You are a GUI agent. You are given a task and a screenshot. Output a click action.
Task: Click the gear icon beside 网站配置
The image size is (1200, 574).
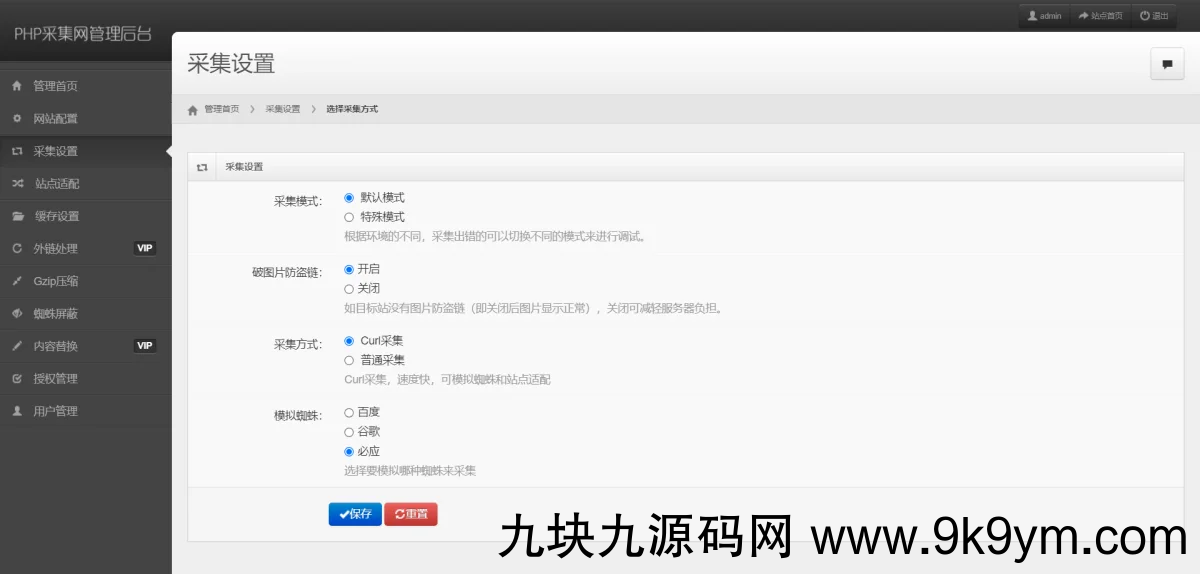click(17, 119)
